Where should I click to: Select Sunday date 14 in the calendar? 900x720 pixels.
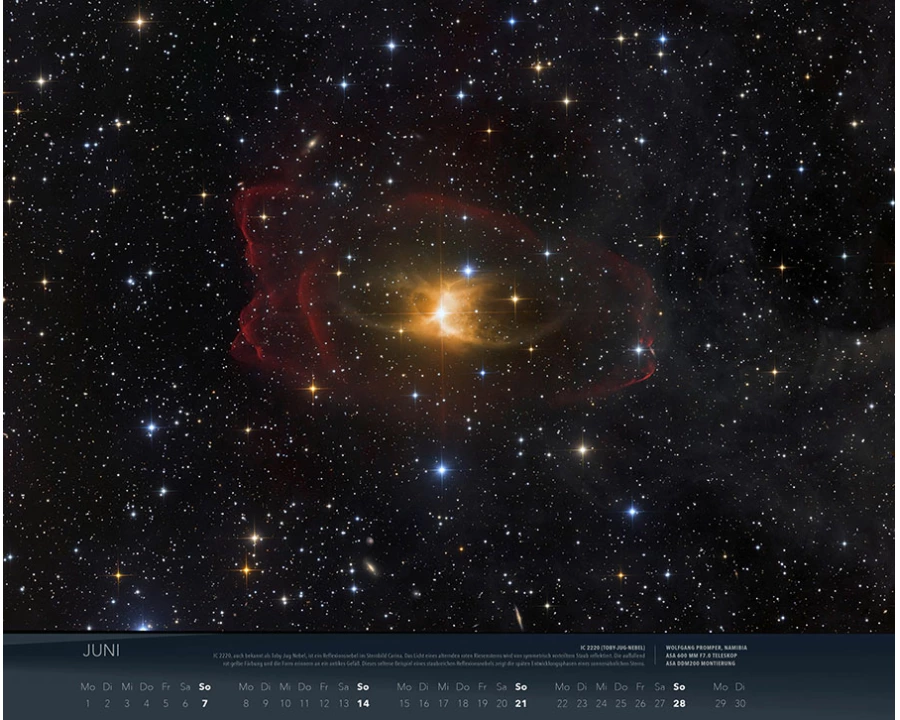pyautogui.click(x=363, y=703)
